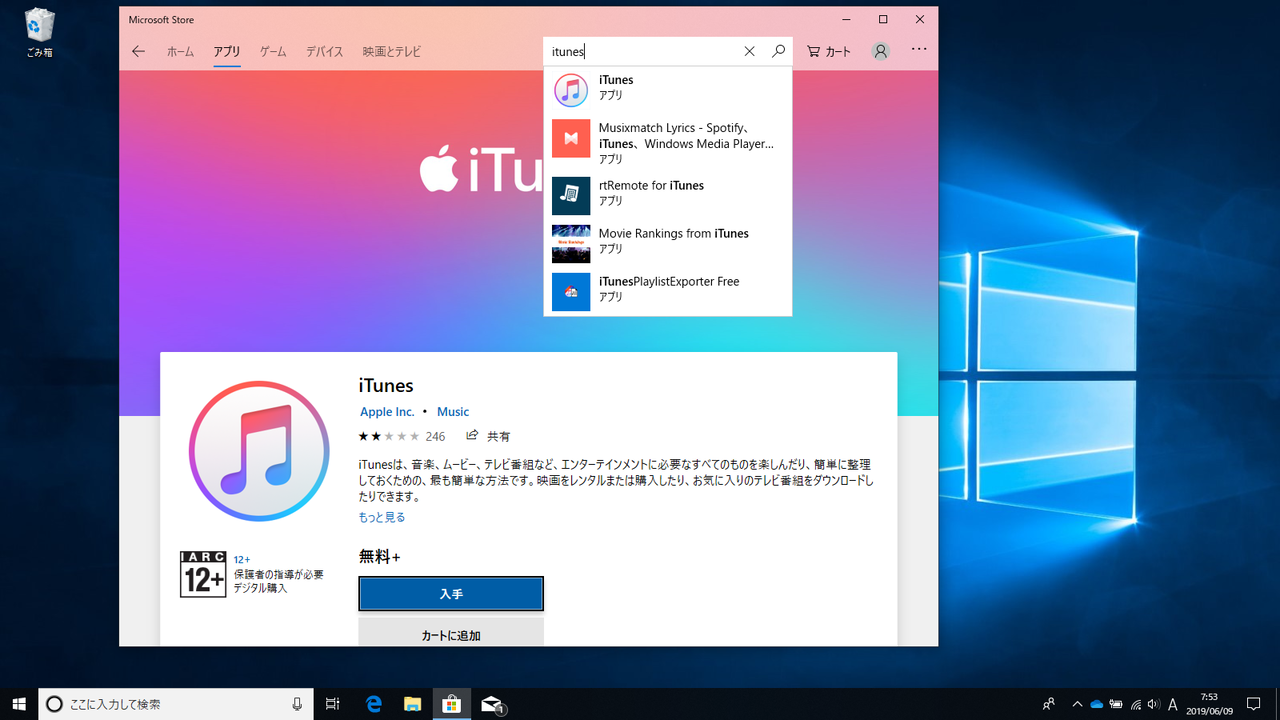Select iTunesPlaylistExporter Free icon

(571, 292)
